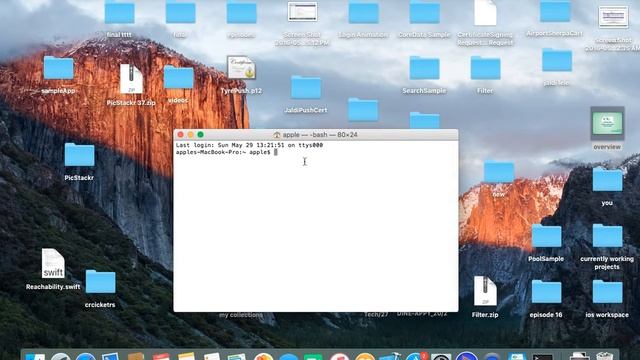The height and width of the screenshot is (360, 640).
Task: Select the 'currently working projects' folder
Action: click(x=607, y=236)
